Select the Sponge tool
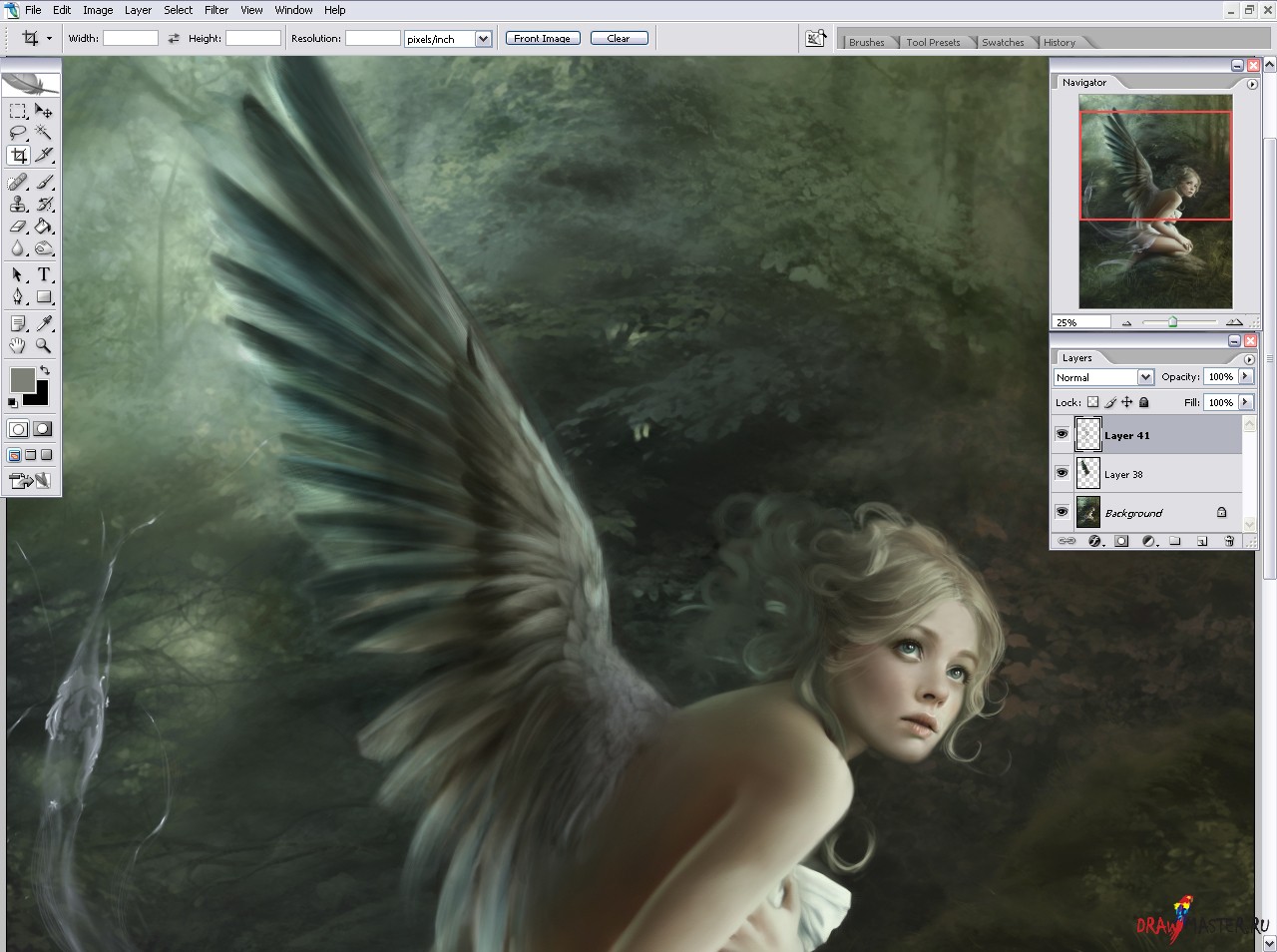 click(44, 248)
